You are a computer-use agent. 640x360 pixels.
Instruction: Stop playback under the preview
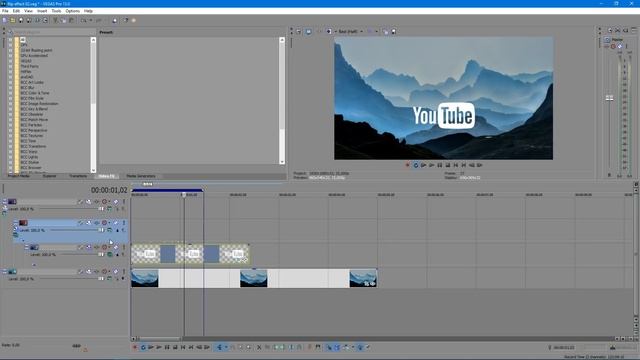click(x=448, y=165)
